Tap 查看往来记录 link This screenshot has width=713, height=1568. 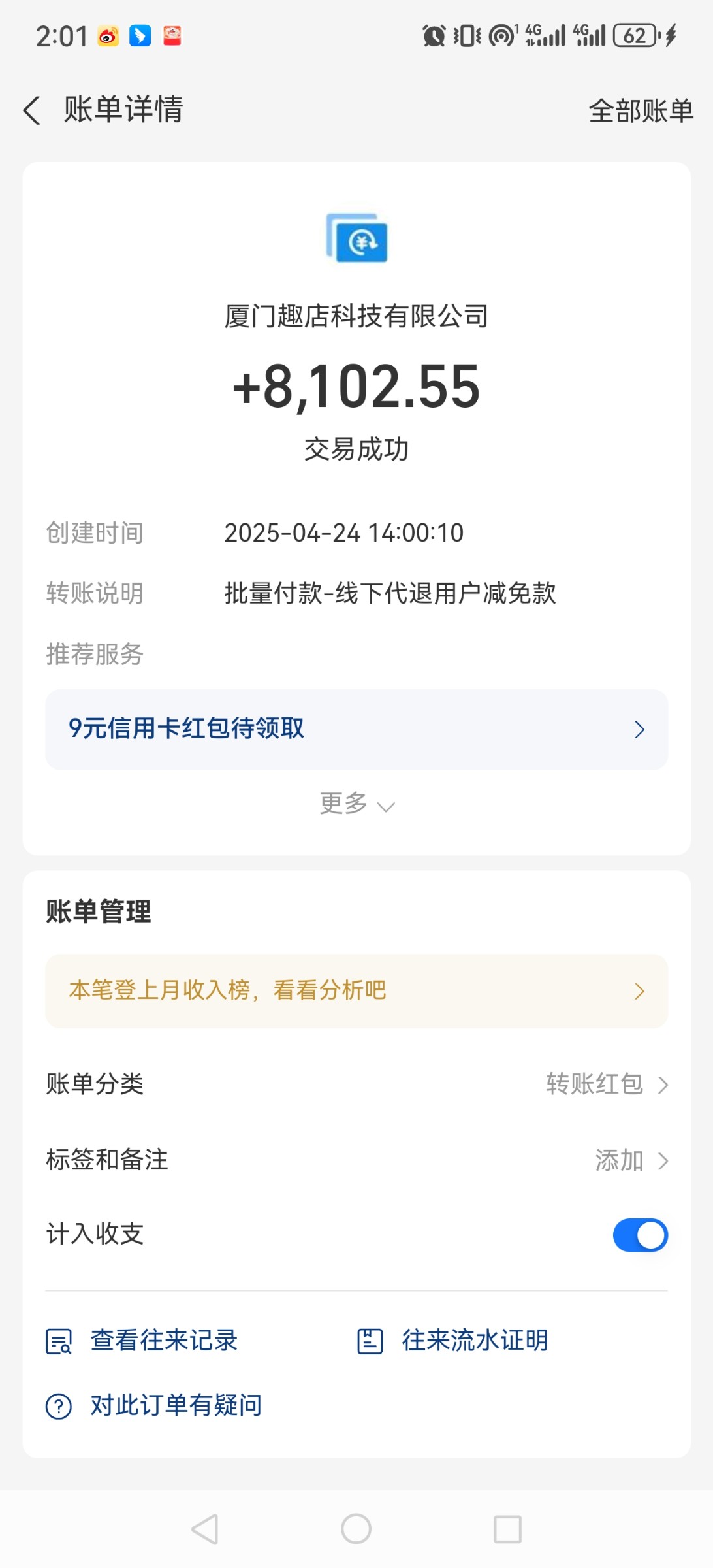164,1341
